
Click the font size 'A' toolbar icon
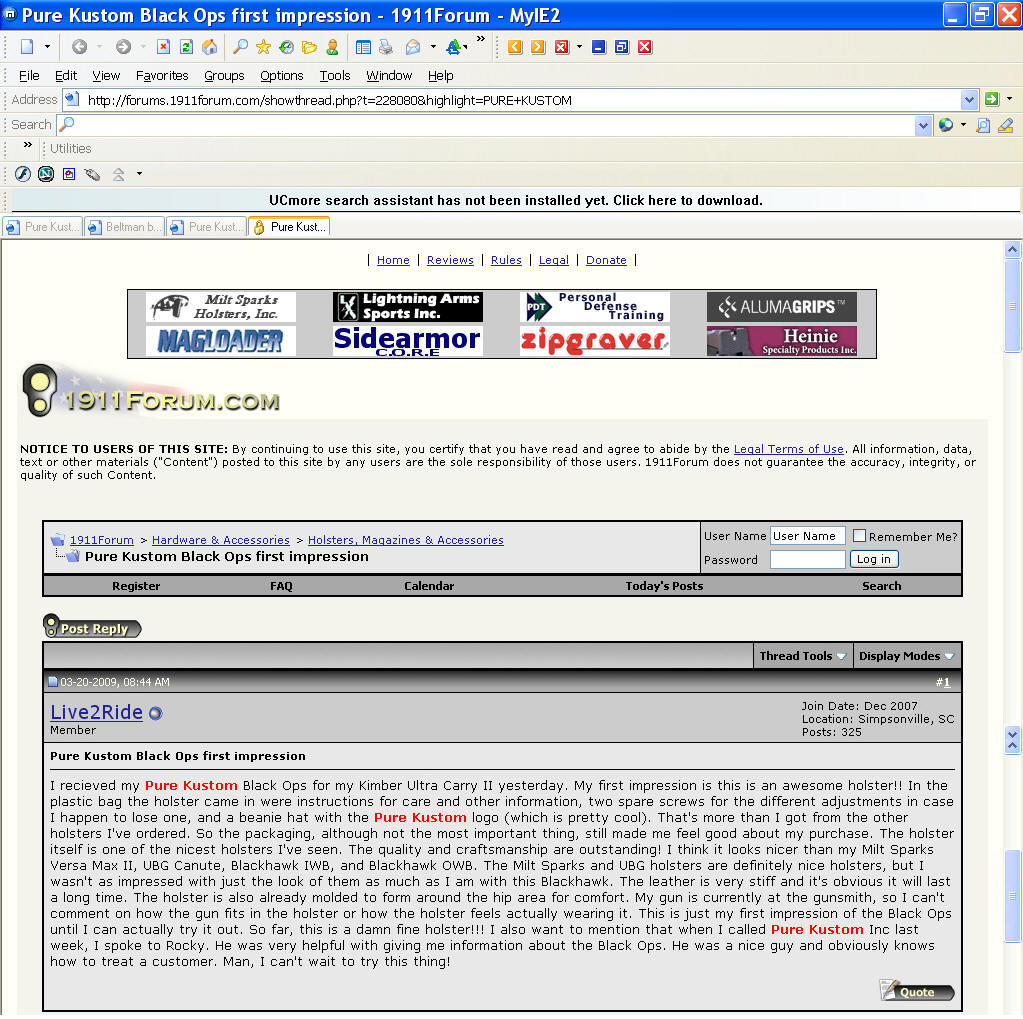(x=455, y=47)
